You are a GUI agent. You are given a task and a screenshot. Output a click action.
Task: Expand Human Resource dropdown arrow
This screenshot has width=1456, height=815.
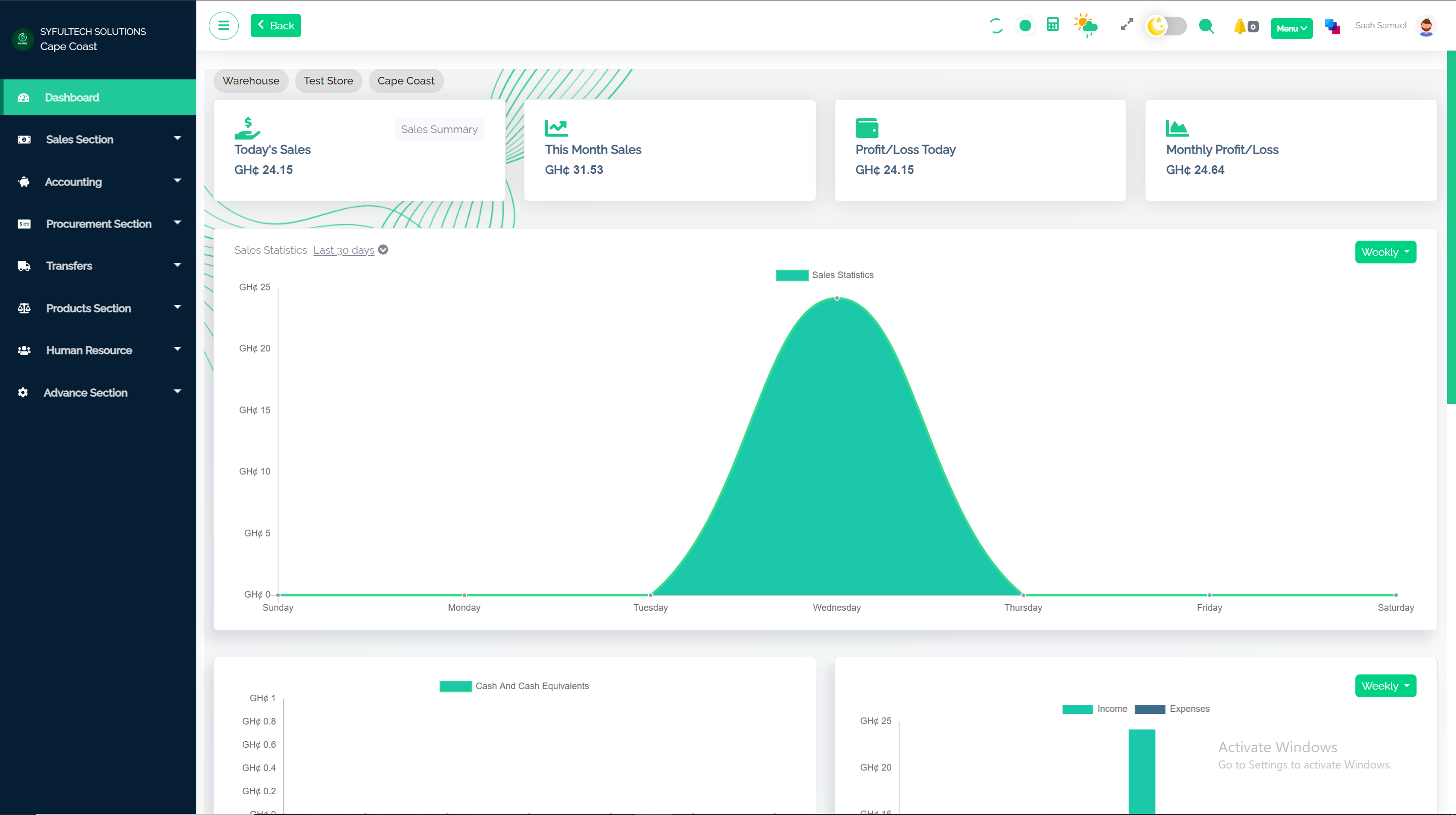click(x=178, y=349)
